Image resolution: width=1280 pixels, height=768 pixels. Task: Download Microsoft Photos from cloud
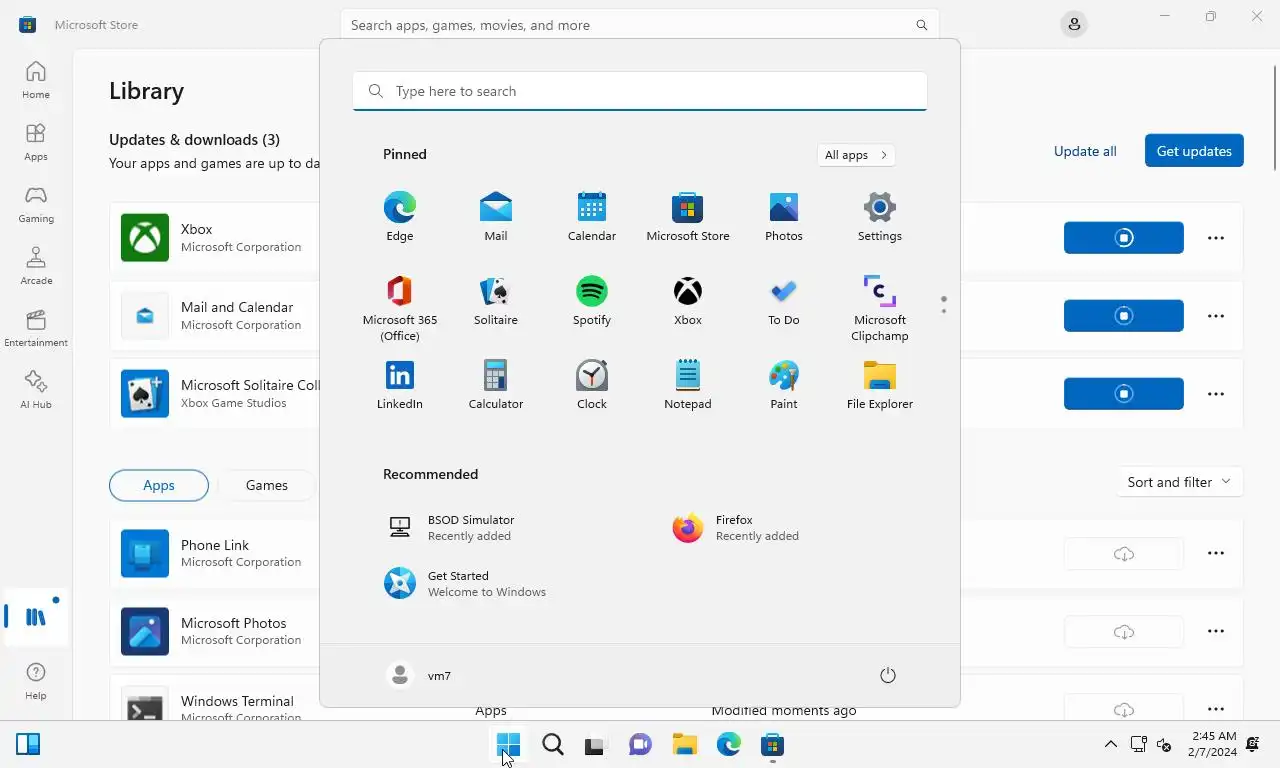pos(1124,631)
